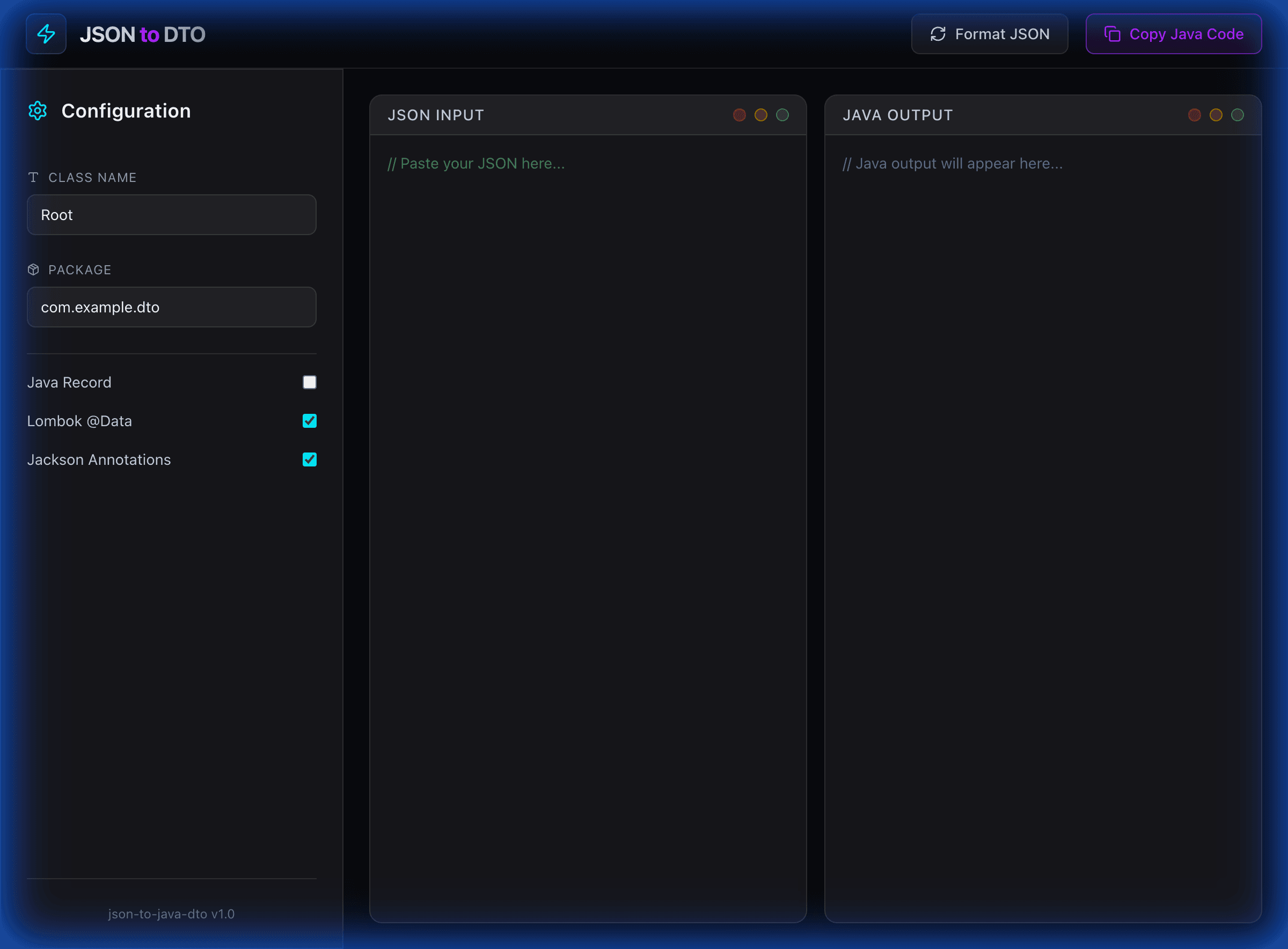The width and height of the screenshot is (1288, 949).
Task: Click the com.example.dto package field
Action: (x=171, y=306)
